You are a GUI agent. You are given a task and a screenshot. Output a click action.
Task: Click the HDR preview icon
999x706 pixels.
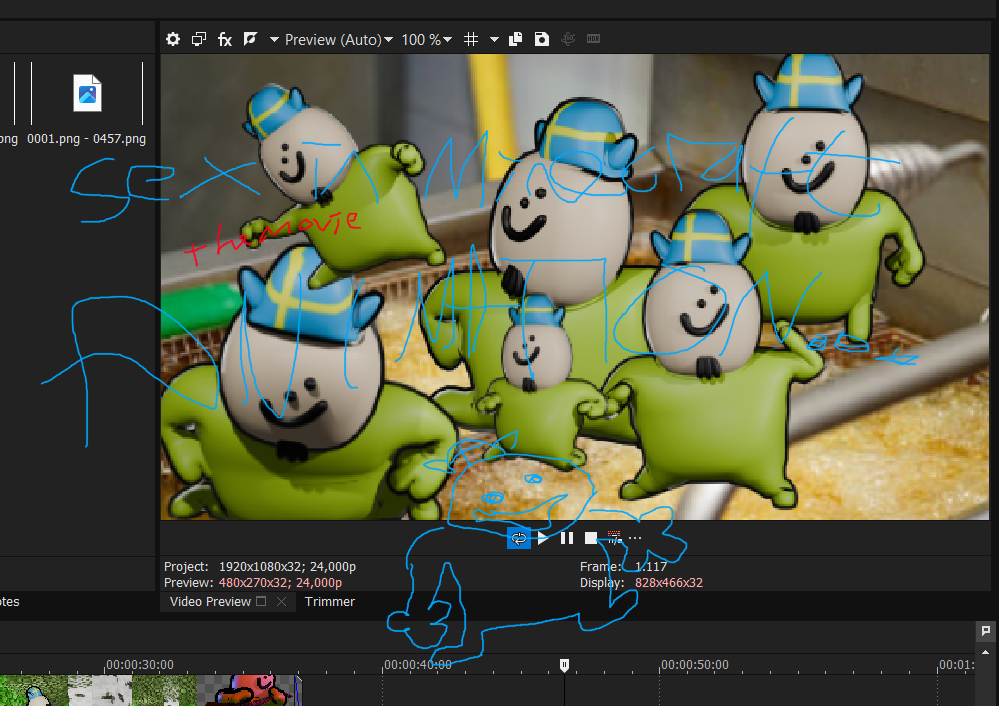pos(593,39)
